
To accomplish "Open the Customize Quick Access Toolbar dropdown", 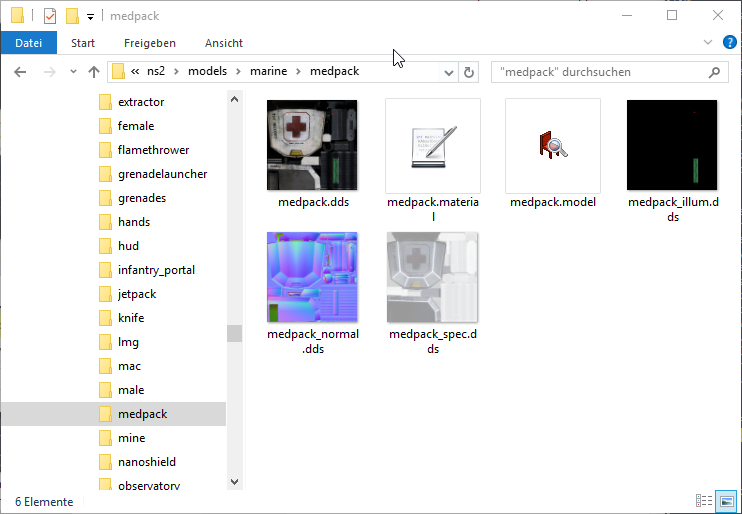I will pos(90,17).
